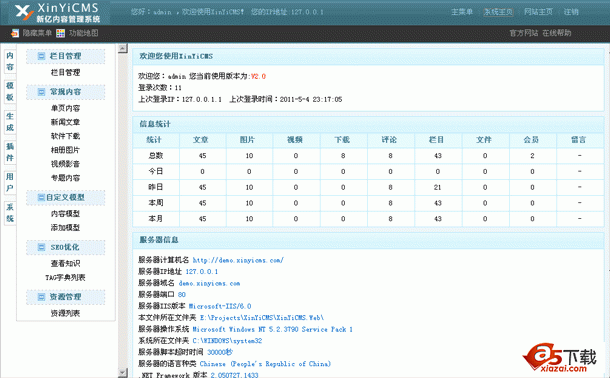
Task: Click the 下载 column header
Action: [x=342, y=140]
